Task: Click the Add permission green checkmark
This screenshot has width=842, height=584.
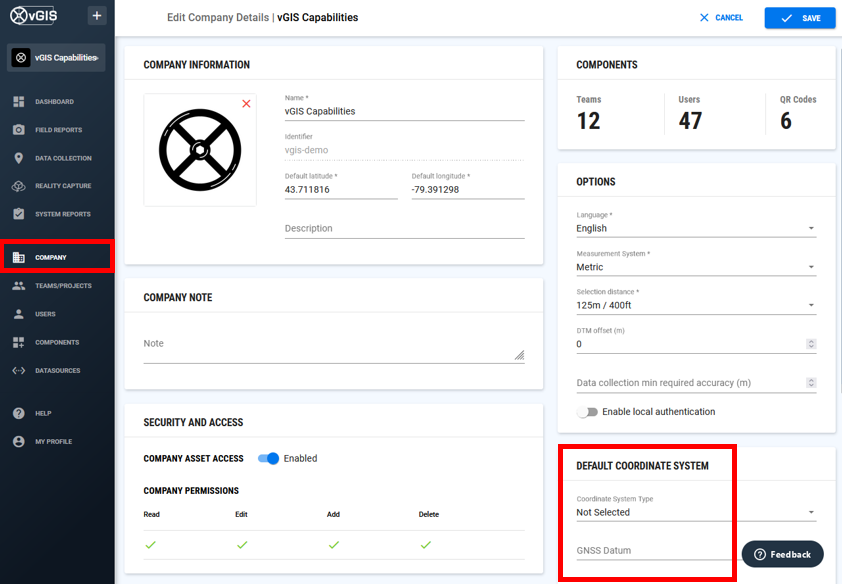Action: pyautogui.click(x=334, y=545)
